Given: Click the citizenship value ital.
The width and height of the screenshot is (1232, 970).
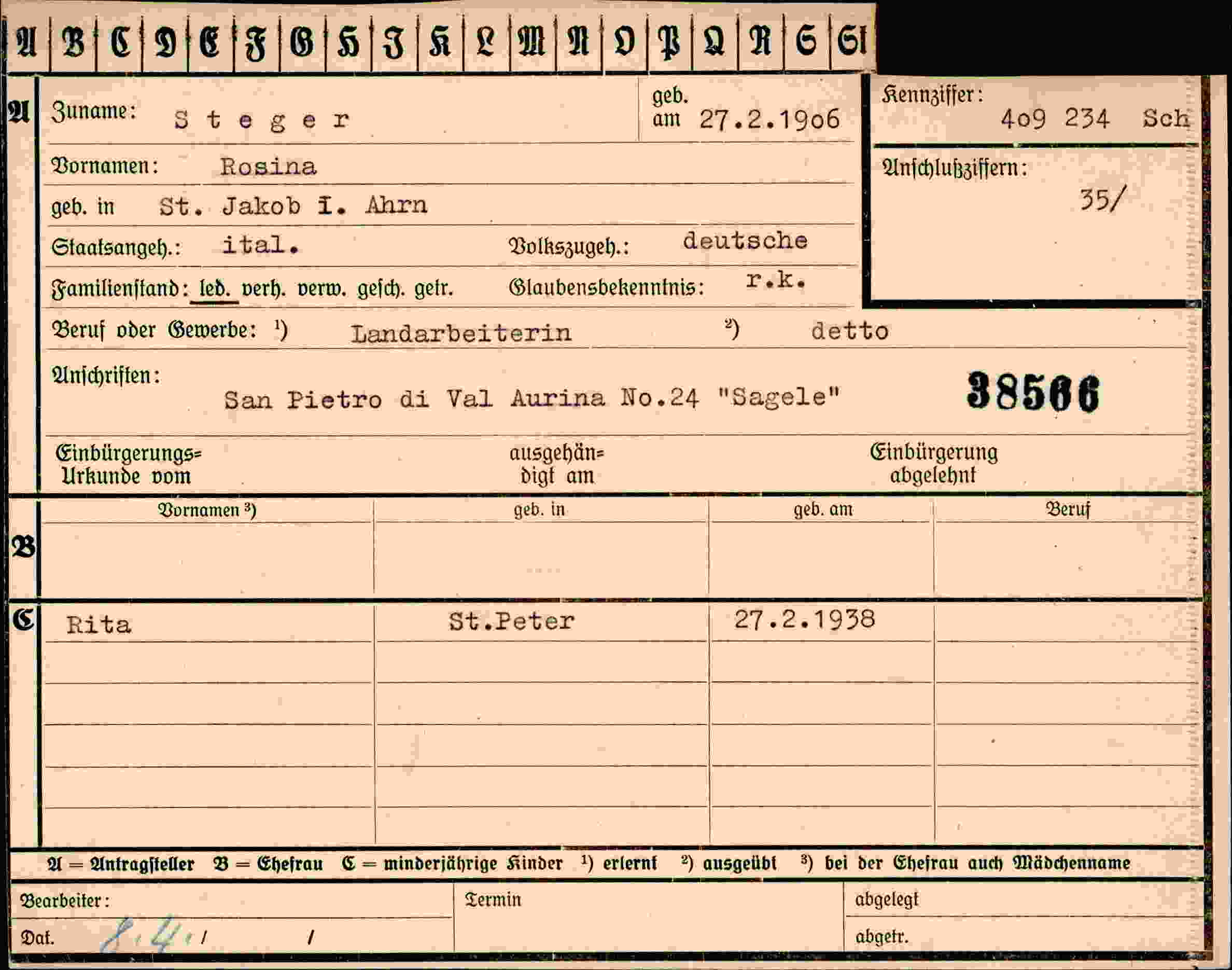Looking at the screenshot, I should click(x=261, y=245).
